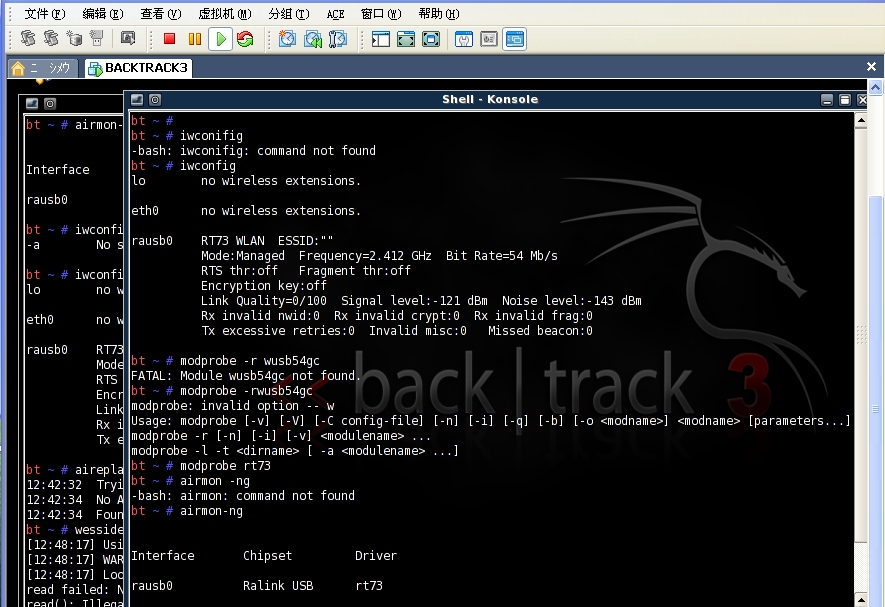The height and width of the screenshot is (607, 885).
Task: Click the "airmon-ng" command in Konsole
Action: pyautogui.click(x=211, y=511)
